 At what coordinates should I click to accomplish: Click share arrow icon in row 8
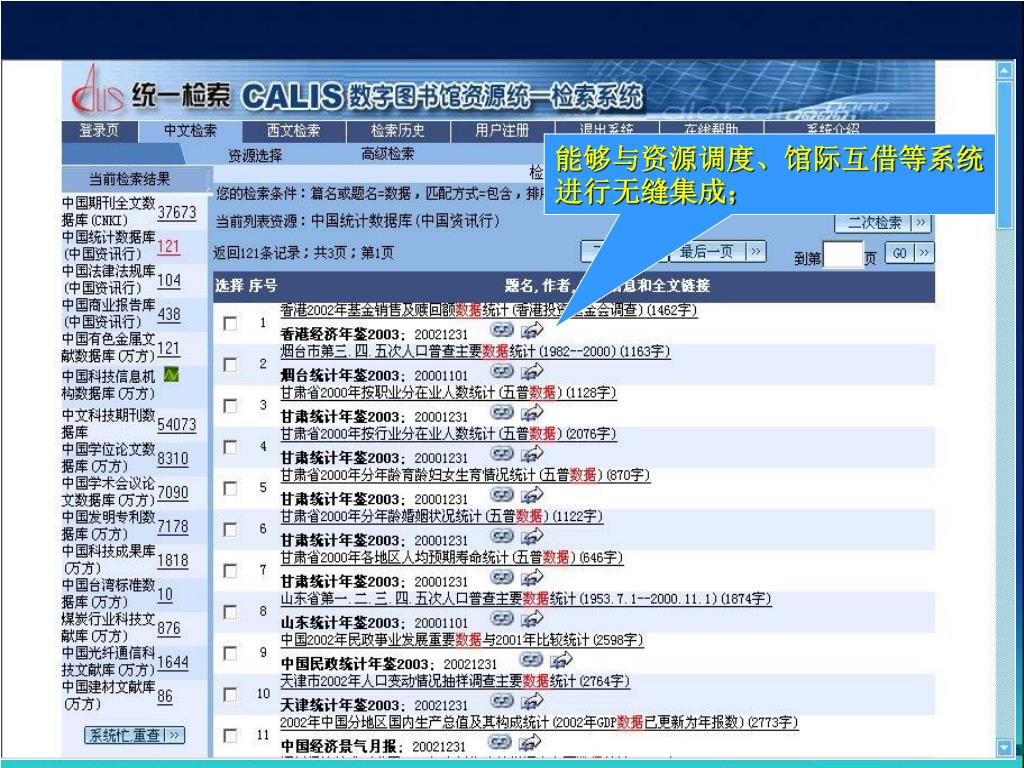click(532, 618)
